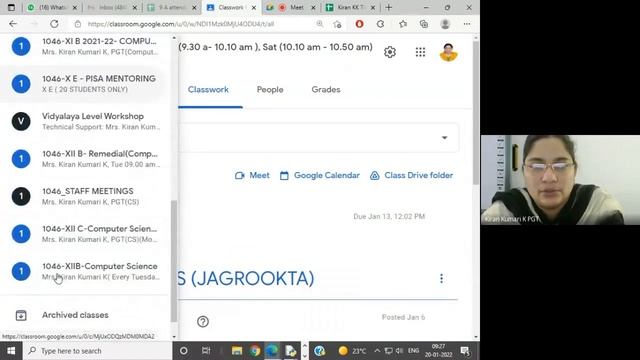Open a new browser tab
This screenshot has height=360, width=640.
pyautogui.click(x=389, y=7)
